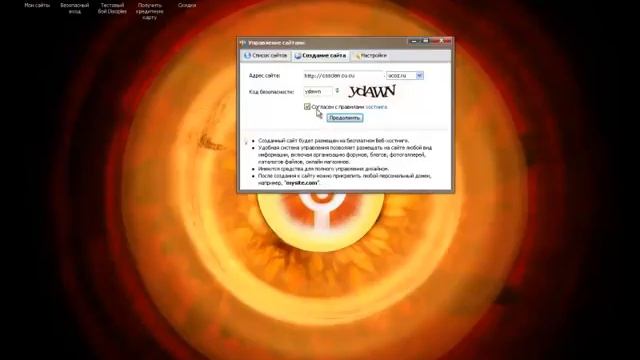Screen dimensions: 640x360
Task: Open the хостинга rules link
Action: 376,107
